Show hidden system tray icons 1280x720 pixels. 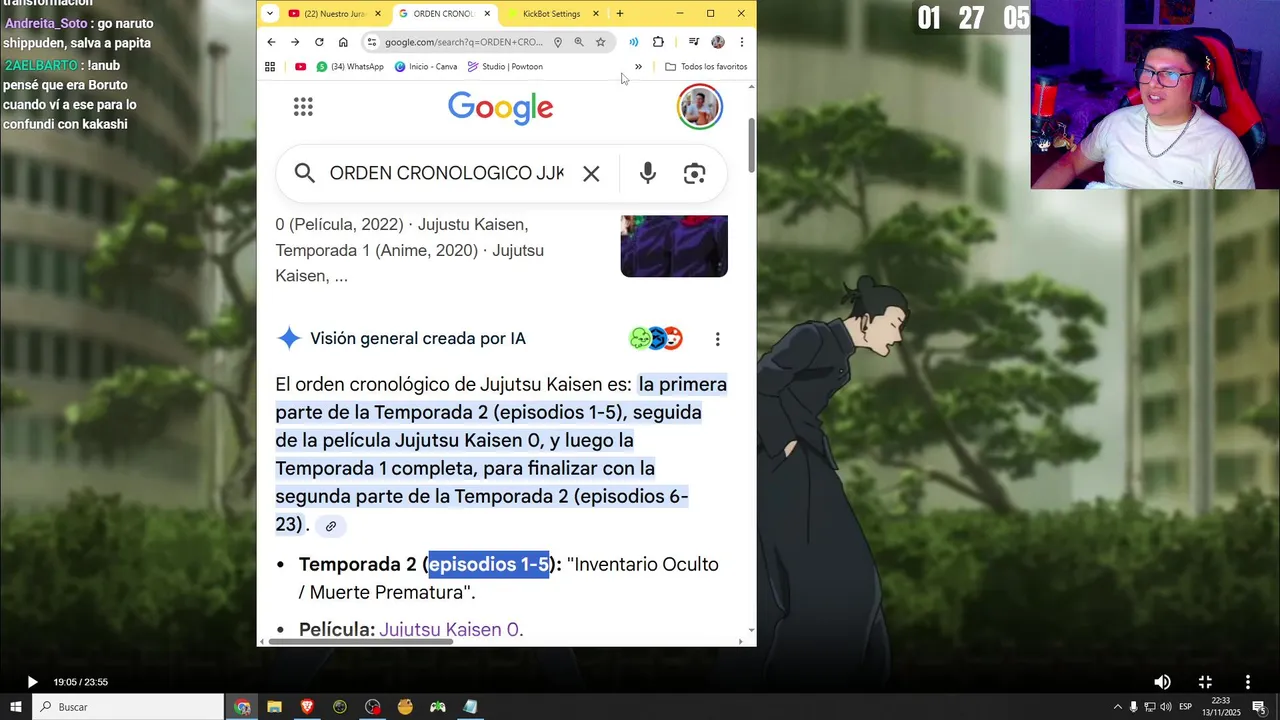point(1117,707)
